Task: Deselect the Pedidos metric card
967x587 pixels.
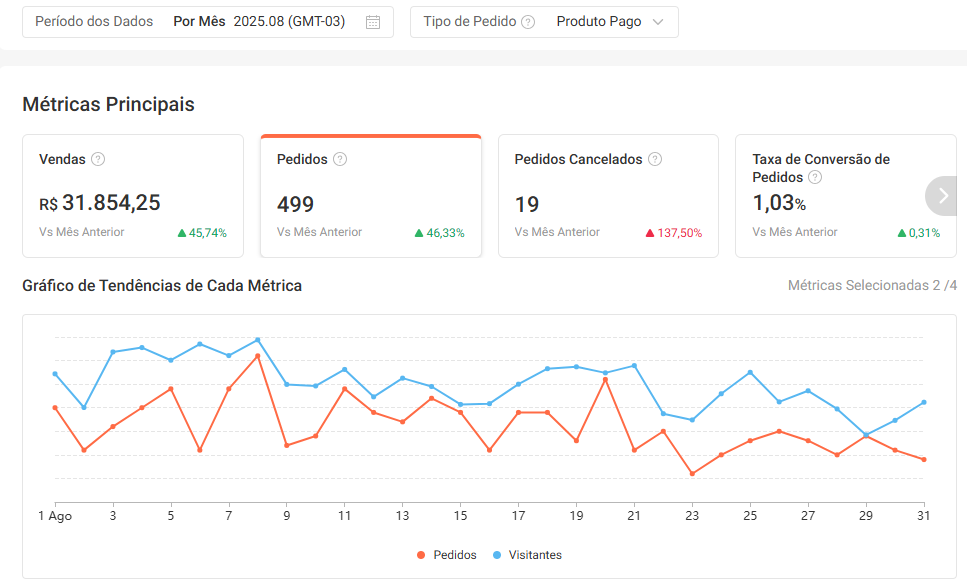Action: (x=370, y=195)
